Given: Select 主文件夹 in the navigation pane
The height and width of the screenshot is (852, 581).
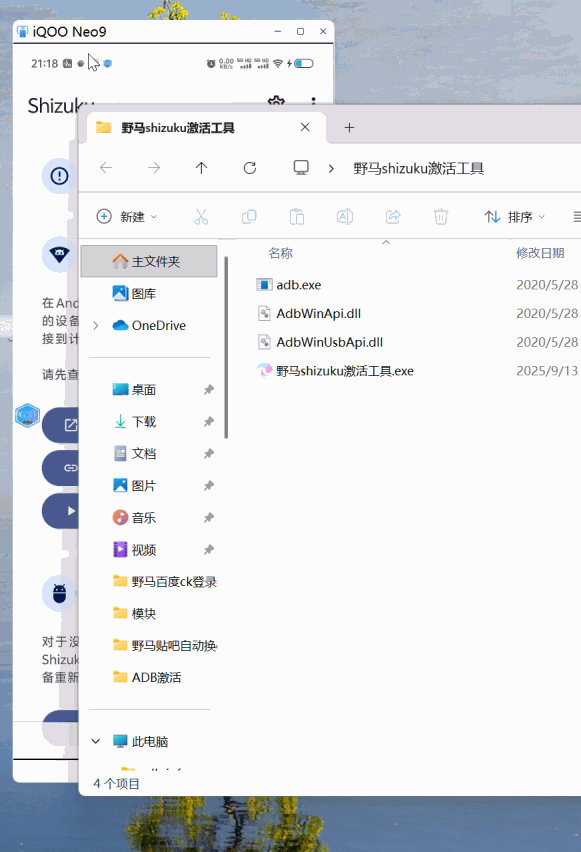Looking at the screenshot, I should [x=149, y=261].
